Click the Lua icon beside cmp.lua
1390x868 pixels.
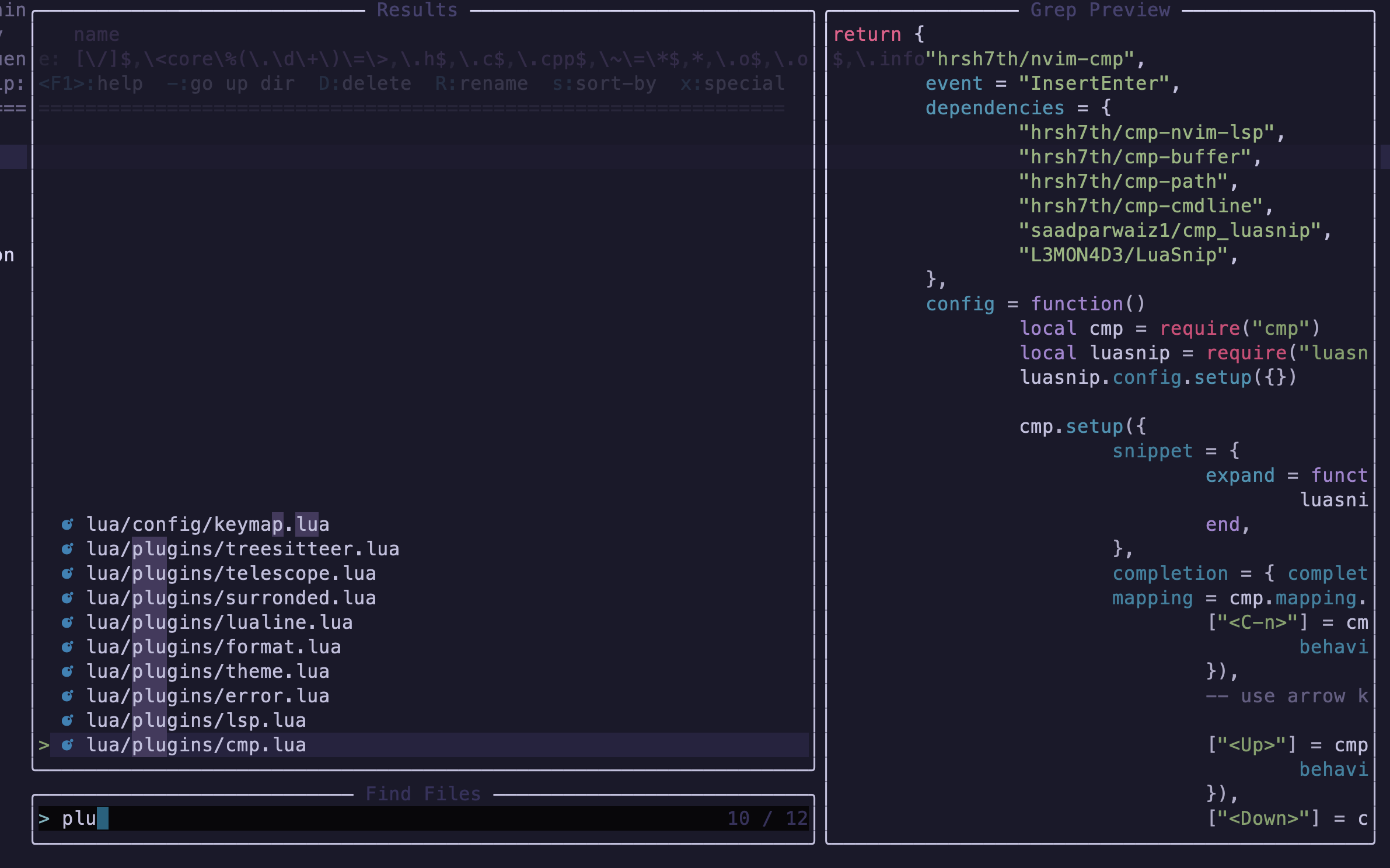pyautogui.click(x=68, y=745)
